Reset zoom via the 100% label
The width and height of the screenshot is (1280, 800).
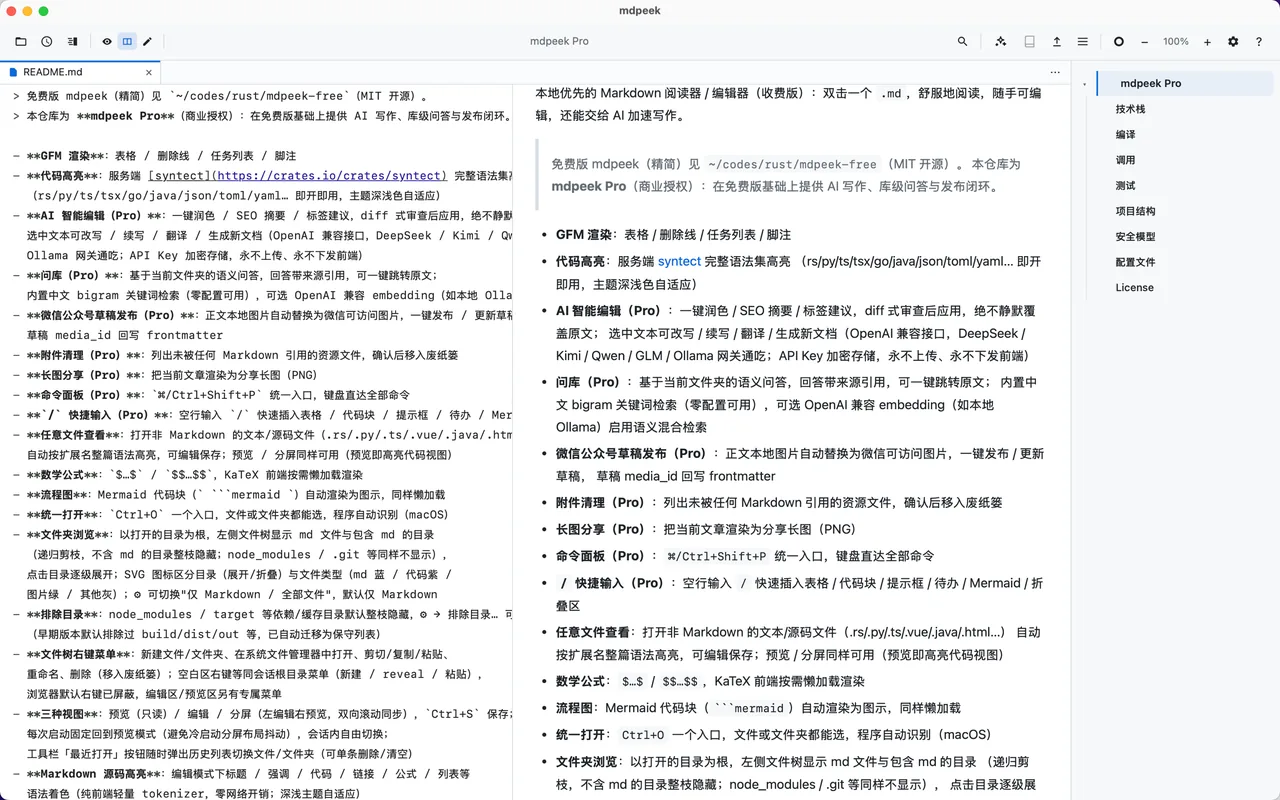(x=1176, y=42)
